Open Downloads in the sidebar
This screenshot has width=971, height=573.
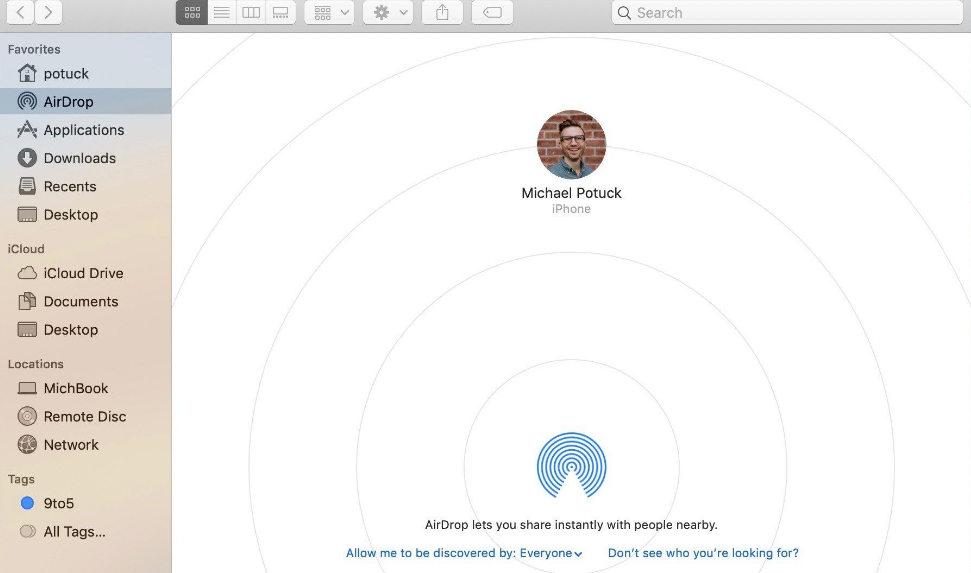(85, 158)
